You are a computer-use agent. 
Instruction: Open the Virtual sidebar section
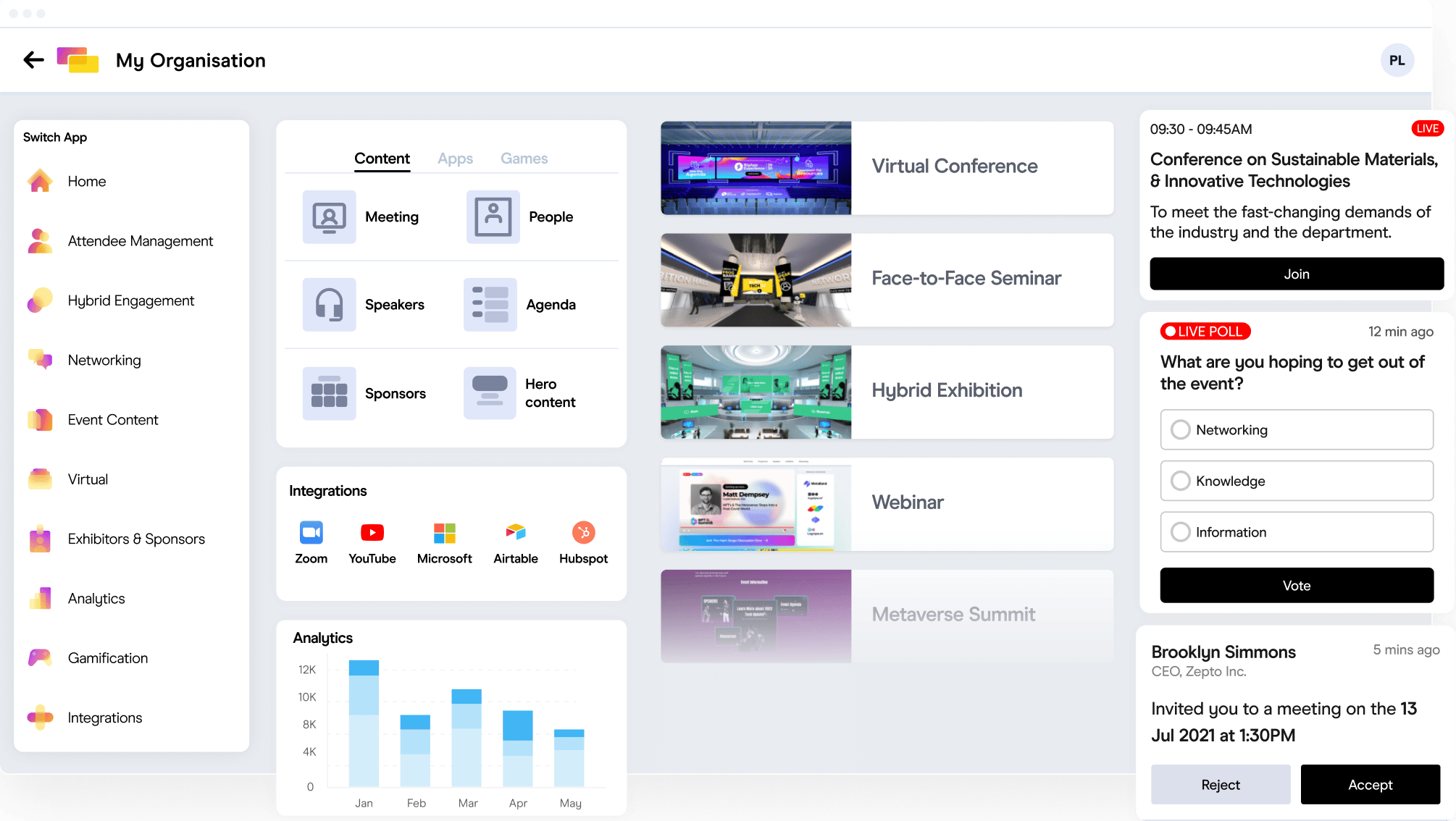coord(88,479)
